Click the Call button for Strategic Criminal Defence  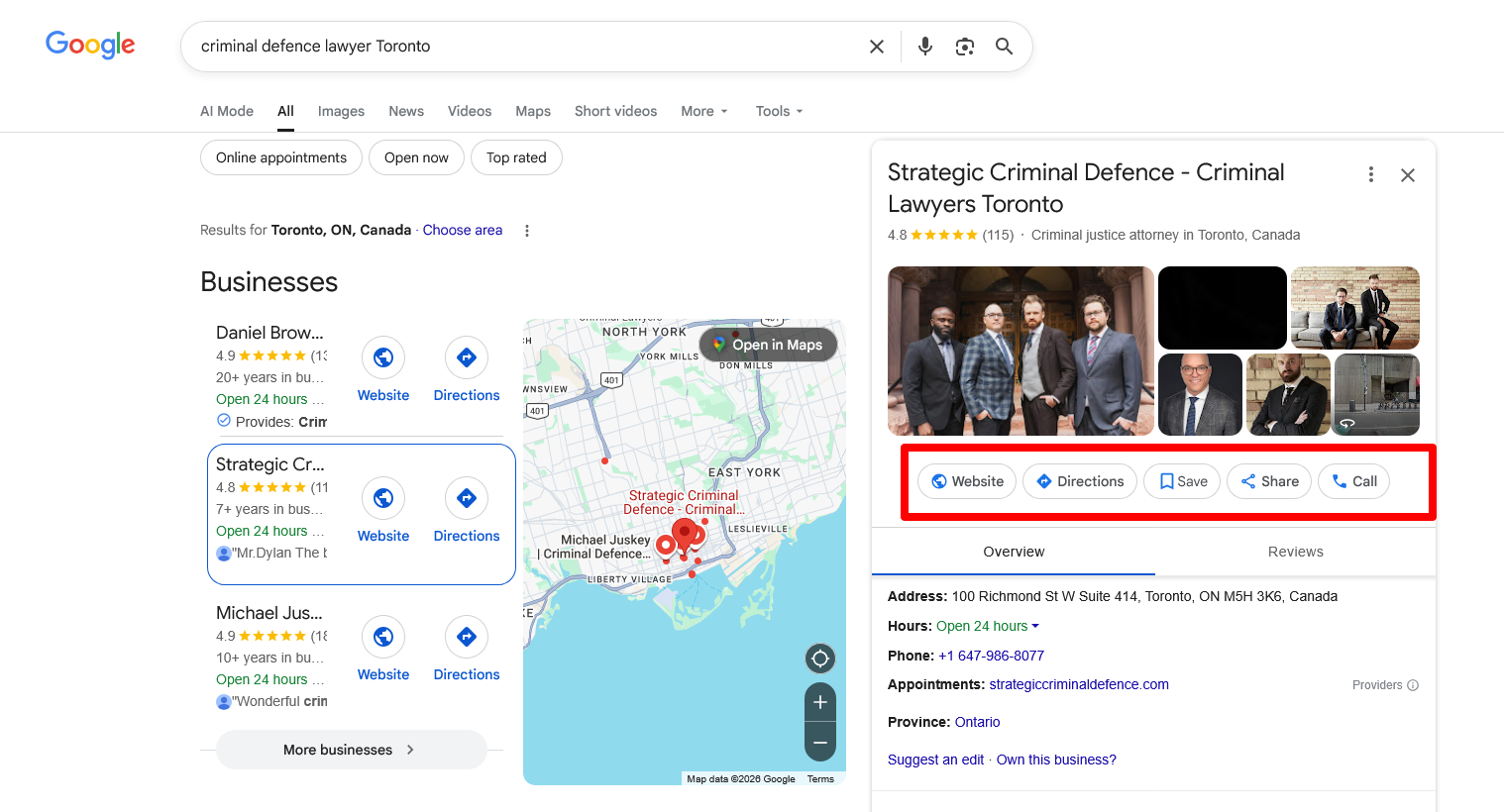(1353, 481)
